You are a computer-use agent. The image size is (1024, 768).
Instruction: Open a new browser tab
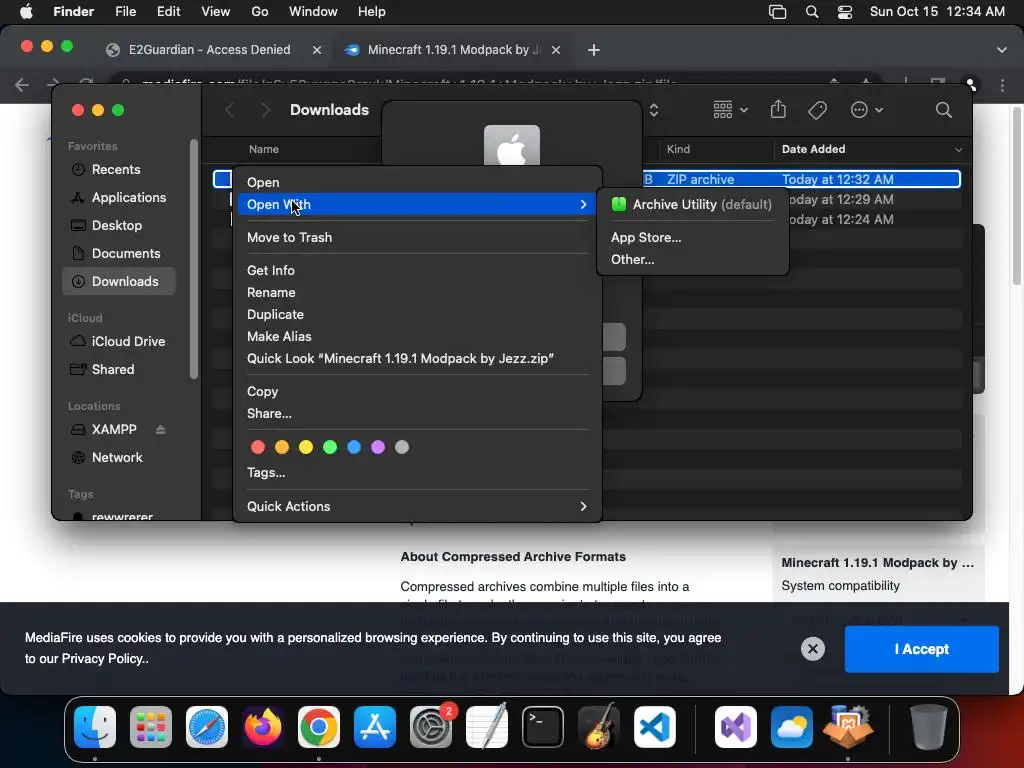pos(594,50)
